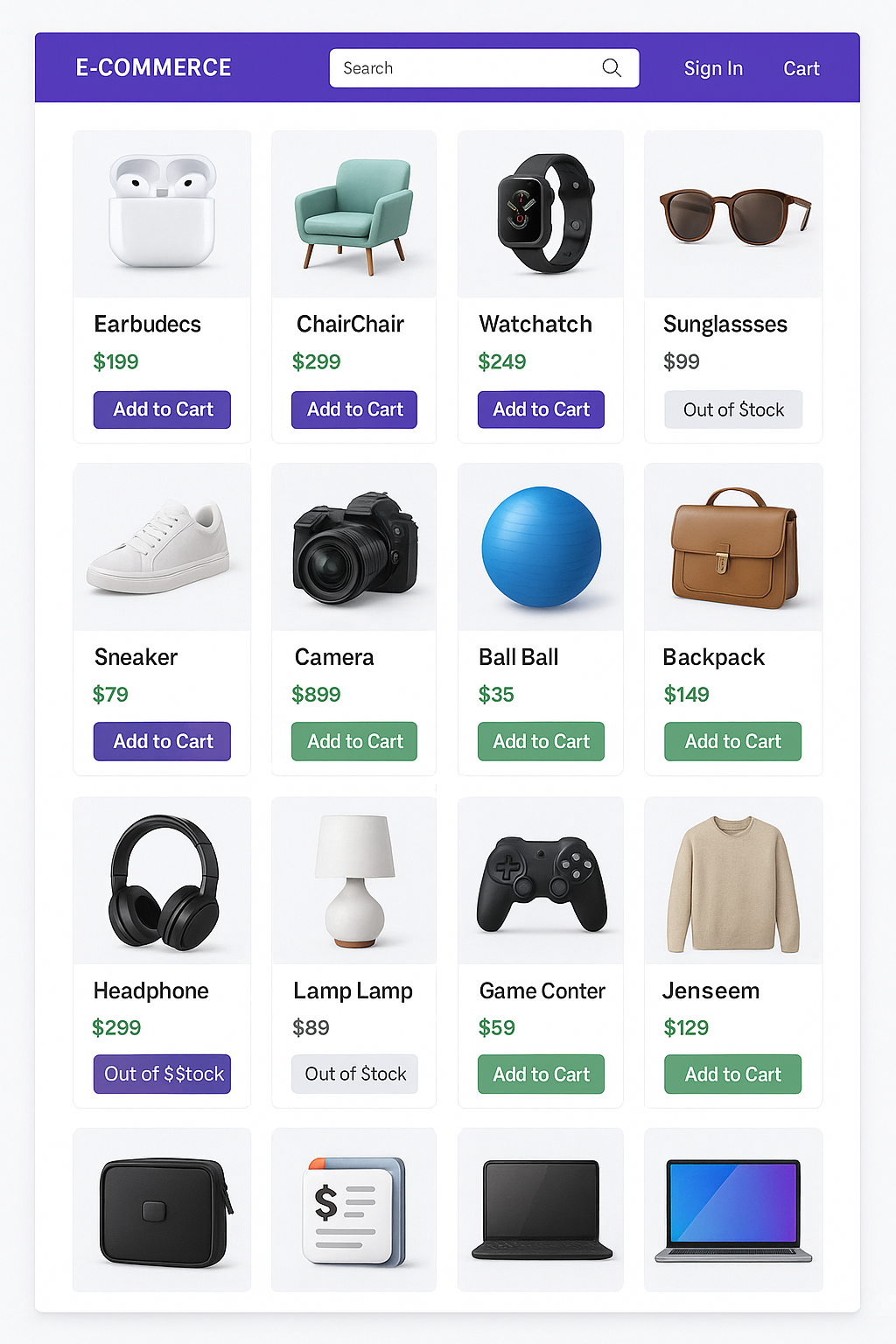896x1344 pixels.
Task: Add the Jenseem sweater to cart
Action: [732, 1074]
